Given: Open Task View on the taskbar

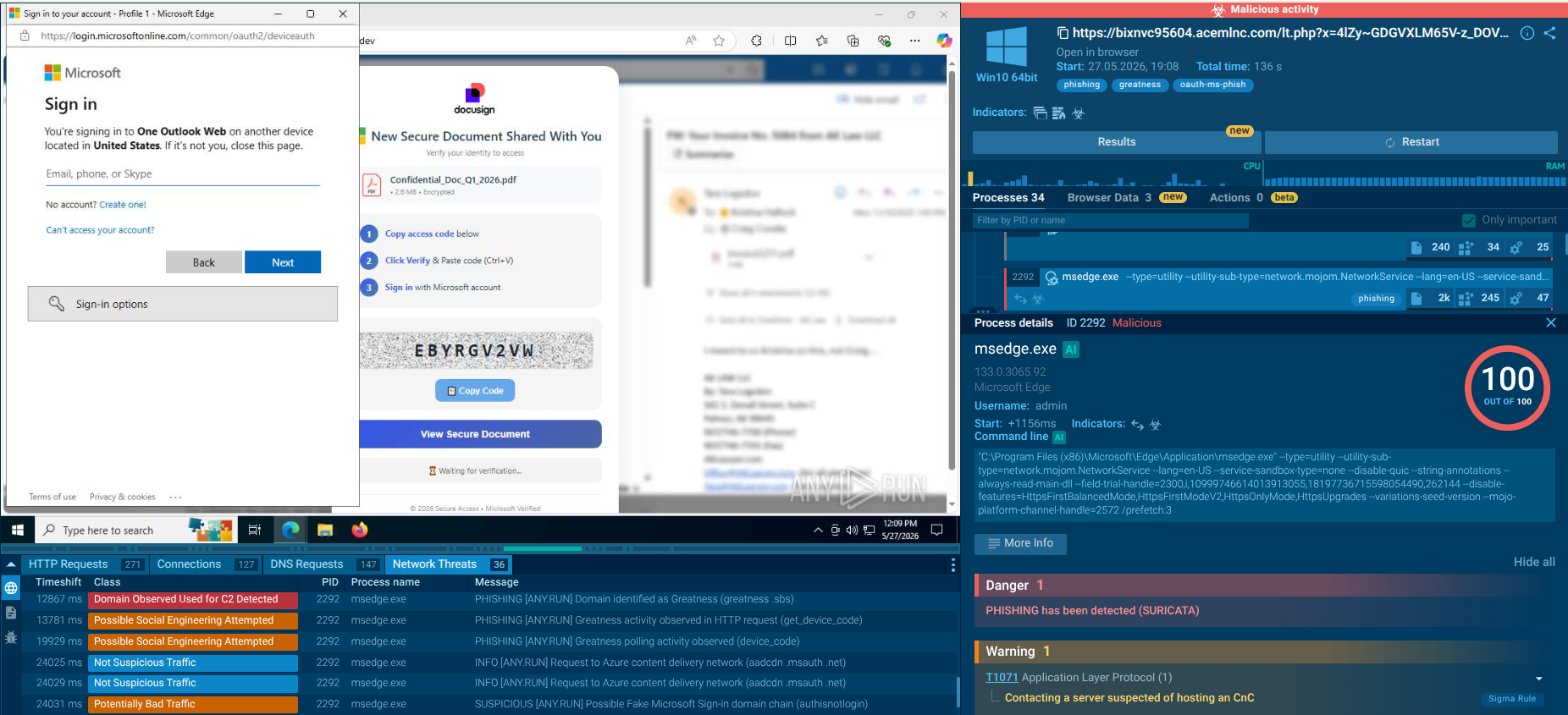Looking at the screenshot, I should pyautogui.click(x=254, y=530).
